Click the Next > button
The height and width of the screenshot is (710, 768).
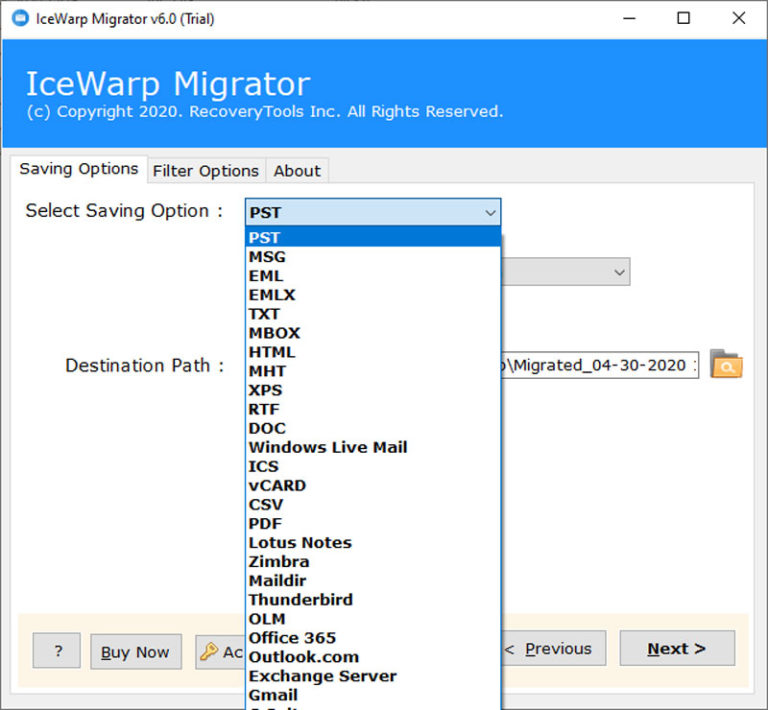(x=677, y=649)
